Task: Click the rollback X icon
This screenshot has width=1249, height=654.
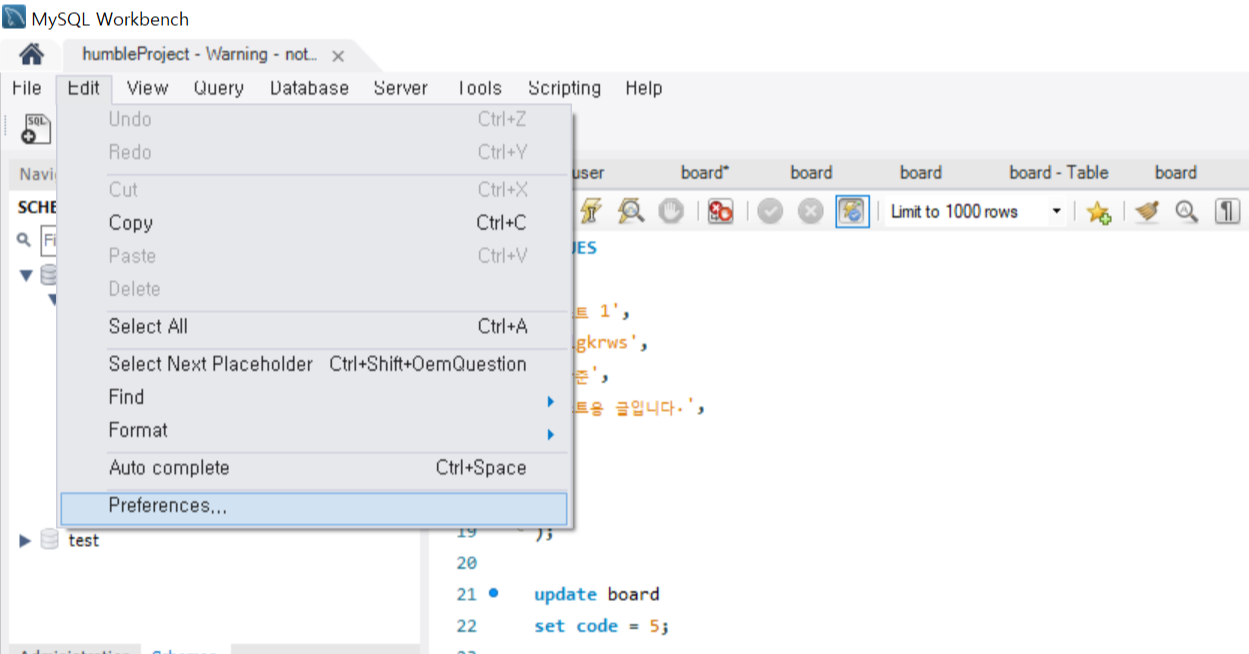Action: pos(810,211)
